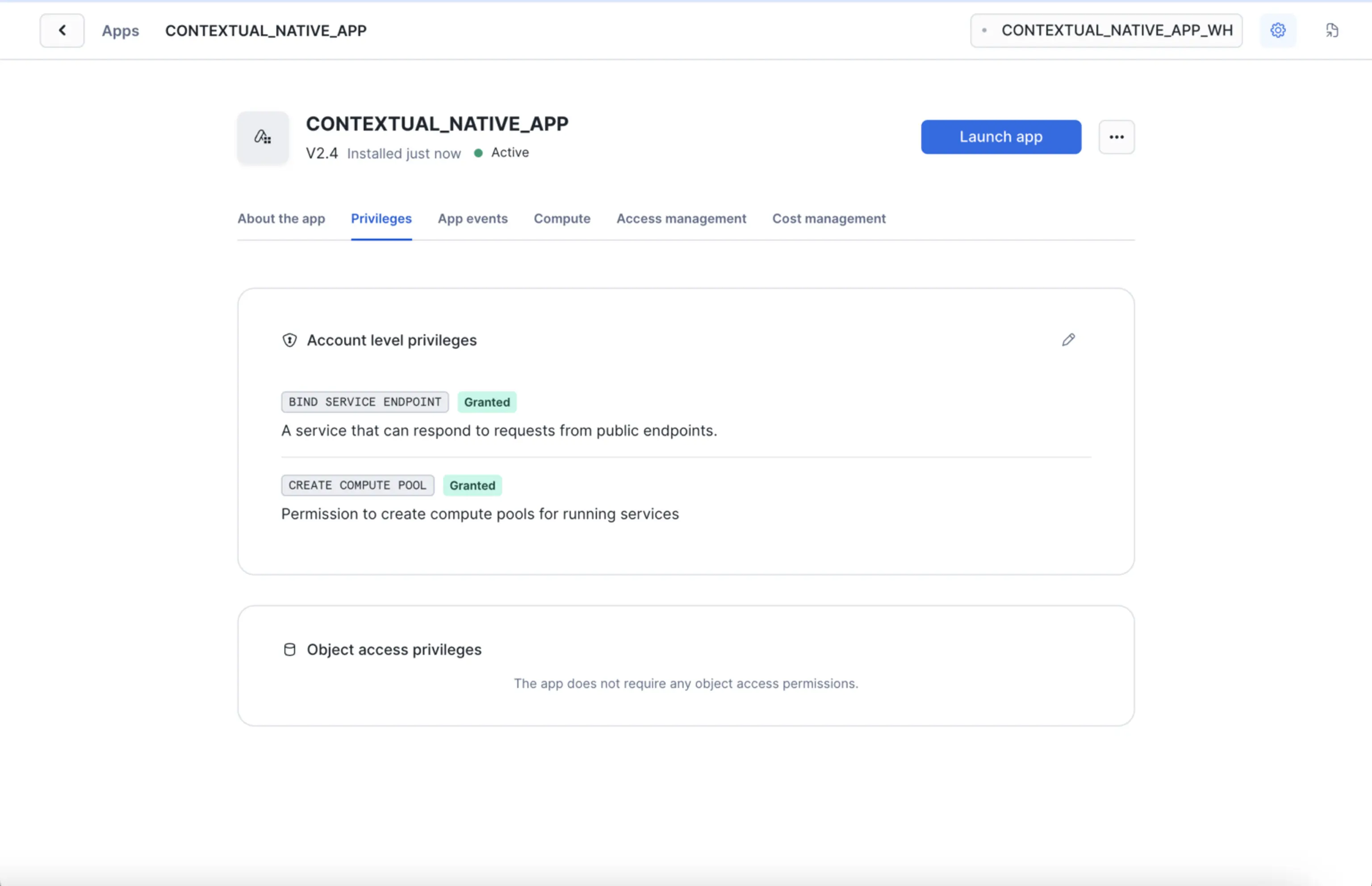Click the back arrow button
1372x886 pixels.
pos(62,30)
